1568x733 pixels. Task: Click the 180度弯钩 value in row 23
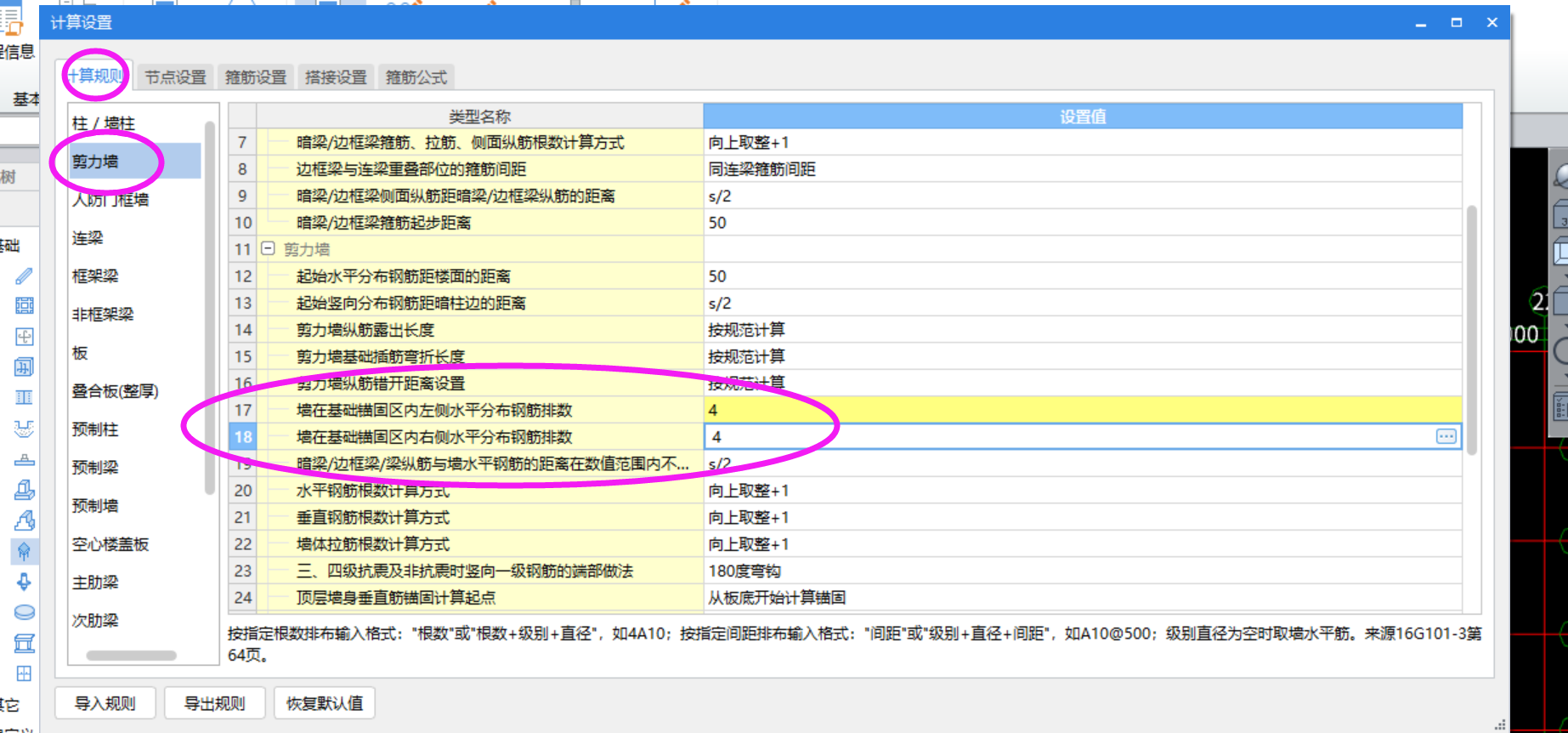(1083, 571)
